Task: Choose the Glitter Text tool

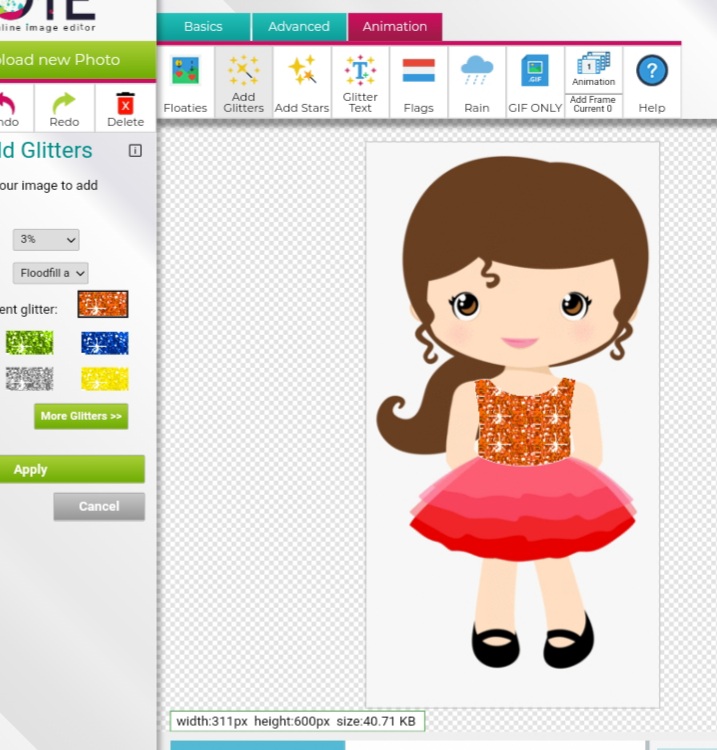Action: (360, 82)
